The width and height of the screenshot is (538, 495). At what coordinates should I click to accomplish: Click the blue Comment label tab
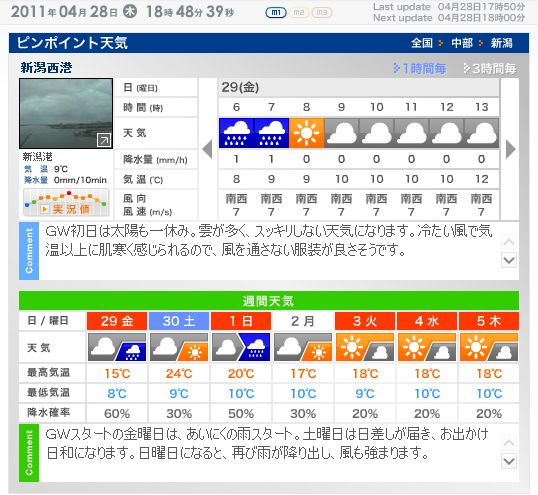pyautogui.click(x=29, y=251)
